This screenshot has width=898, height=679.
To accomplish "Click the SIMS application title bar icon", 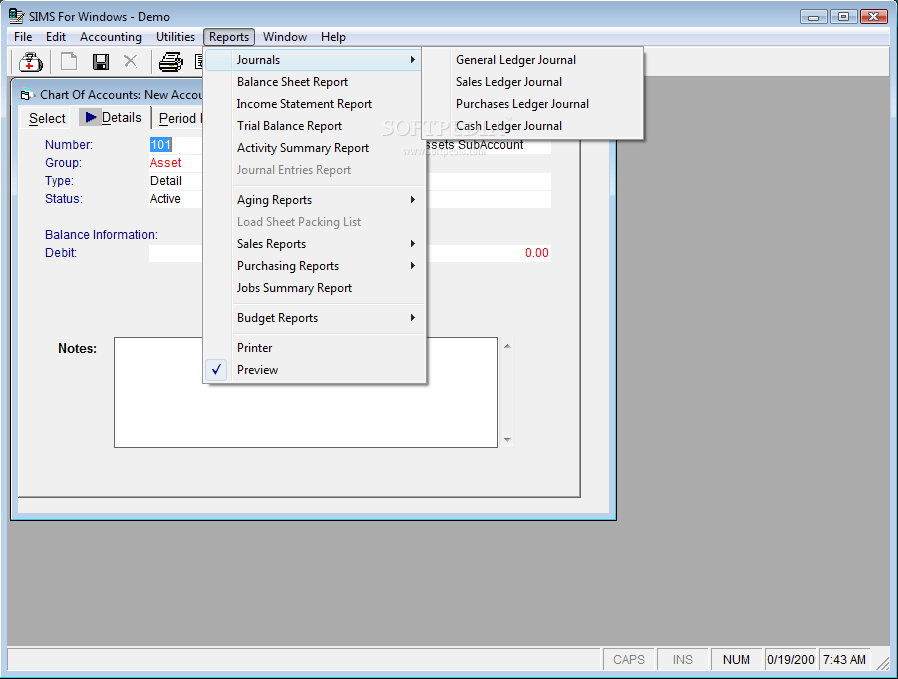I will pos(17,16).
